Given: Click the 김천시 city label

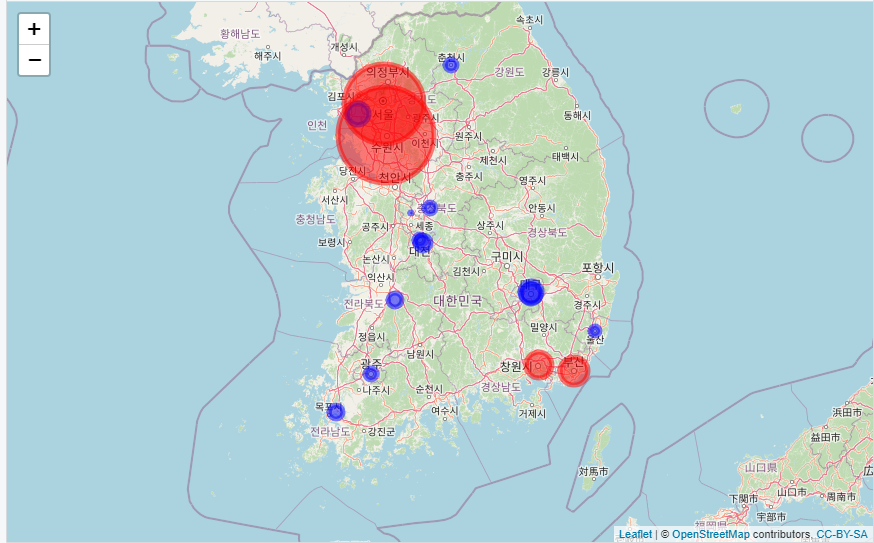Looking at the screenshot, I should (465, 272).
